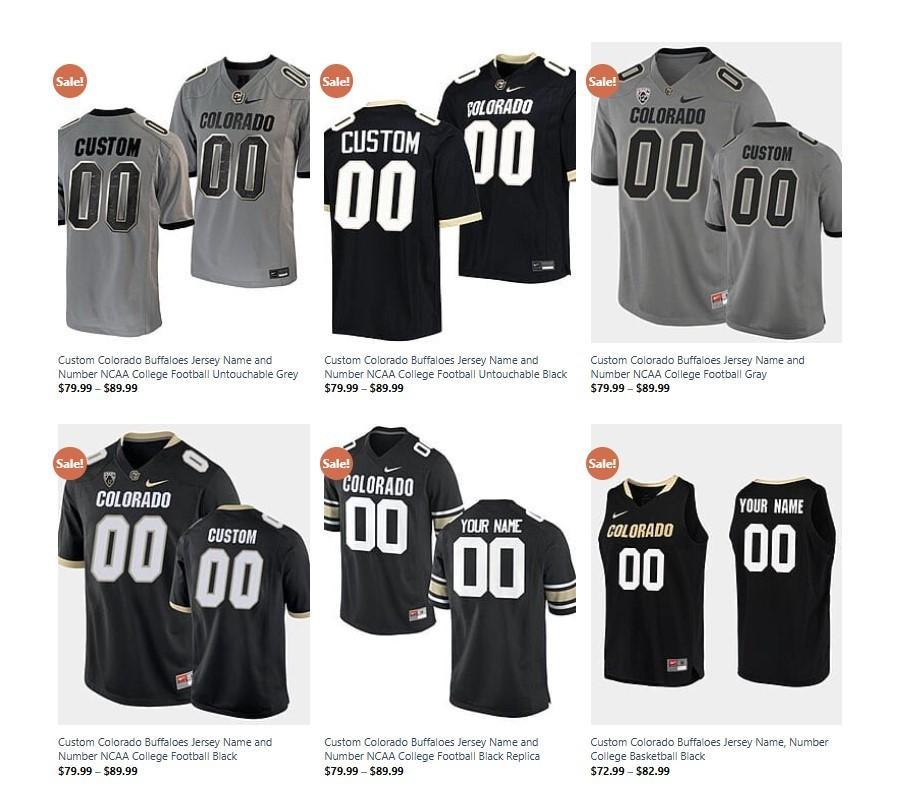Click the Sale badge on Untouchable Grey jersey
The width and height of the screenshot is (915, 798).
70,81
